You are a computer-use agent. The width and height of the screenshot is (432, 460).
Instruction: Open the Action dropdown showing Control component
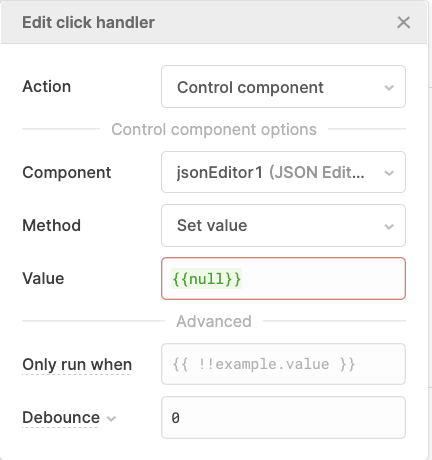point(283,87)
